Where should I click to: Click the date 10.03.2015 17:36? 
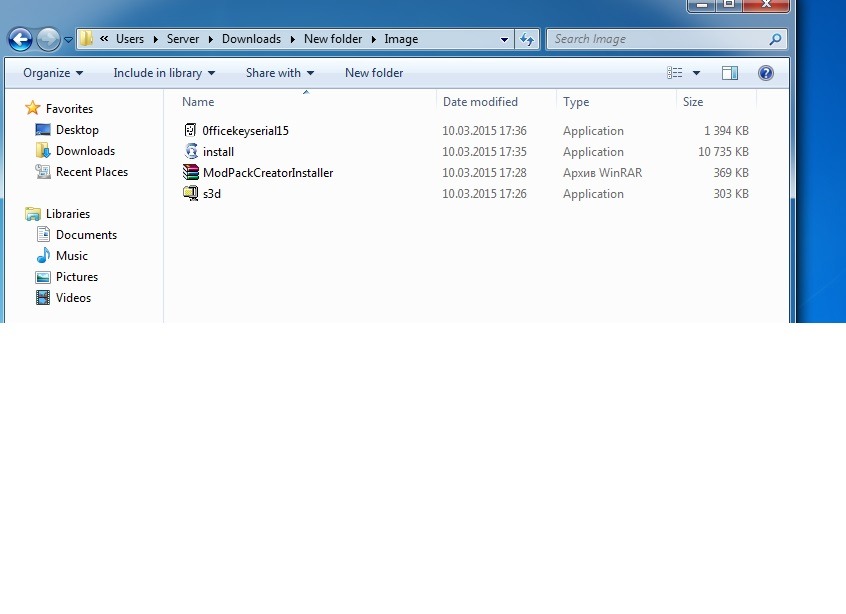click(x=485, y=131)
